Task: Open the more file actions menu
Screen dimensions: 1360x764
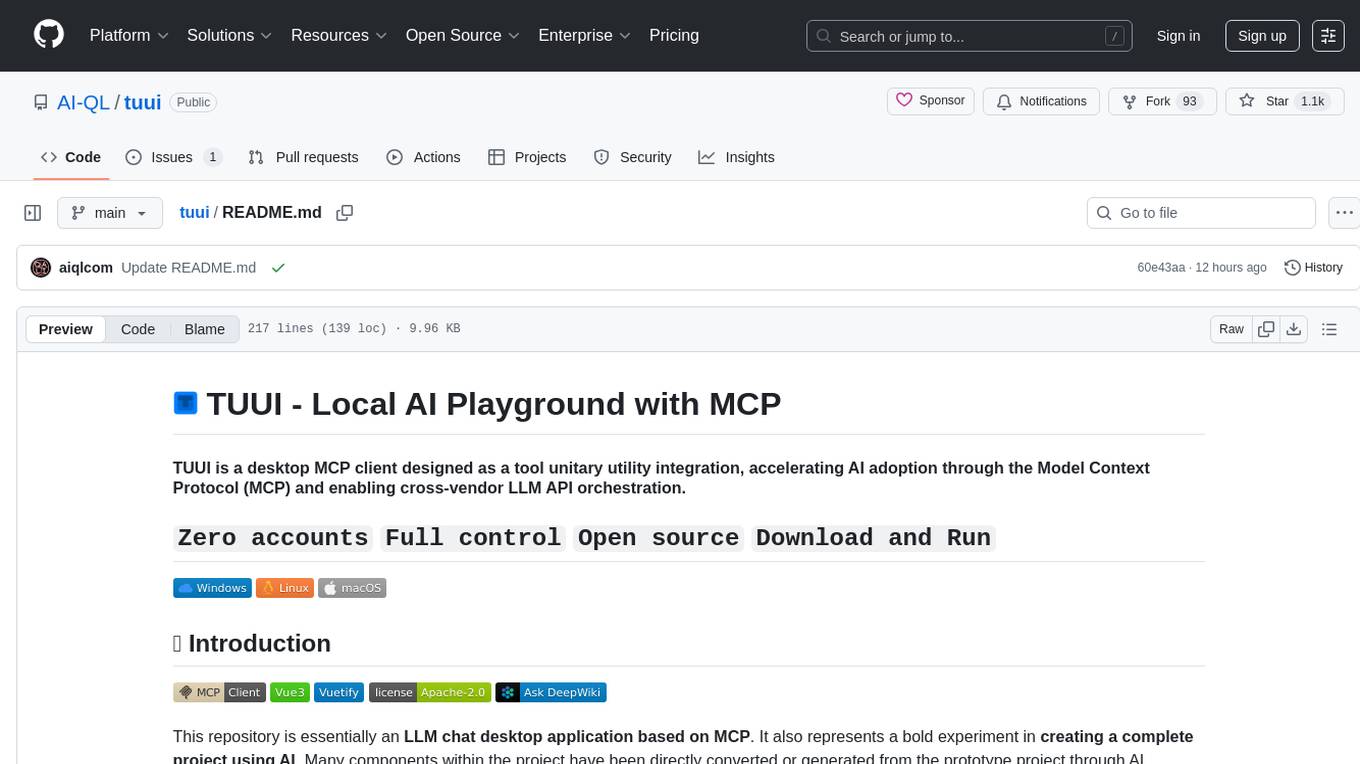Action: pyautogui.click(x=1344, y=213)
